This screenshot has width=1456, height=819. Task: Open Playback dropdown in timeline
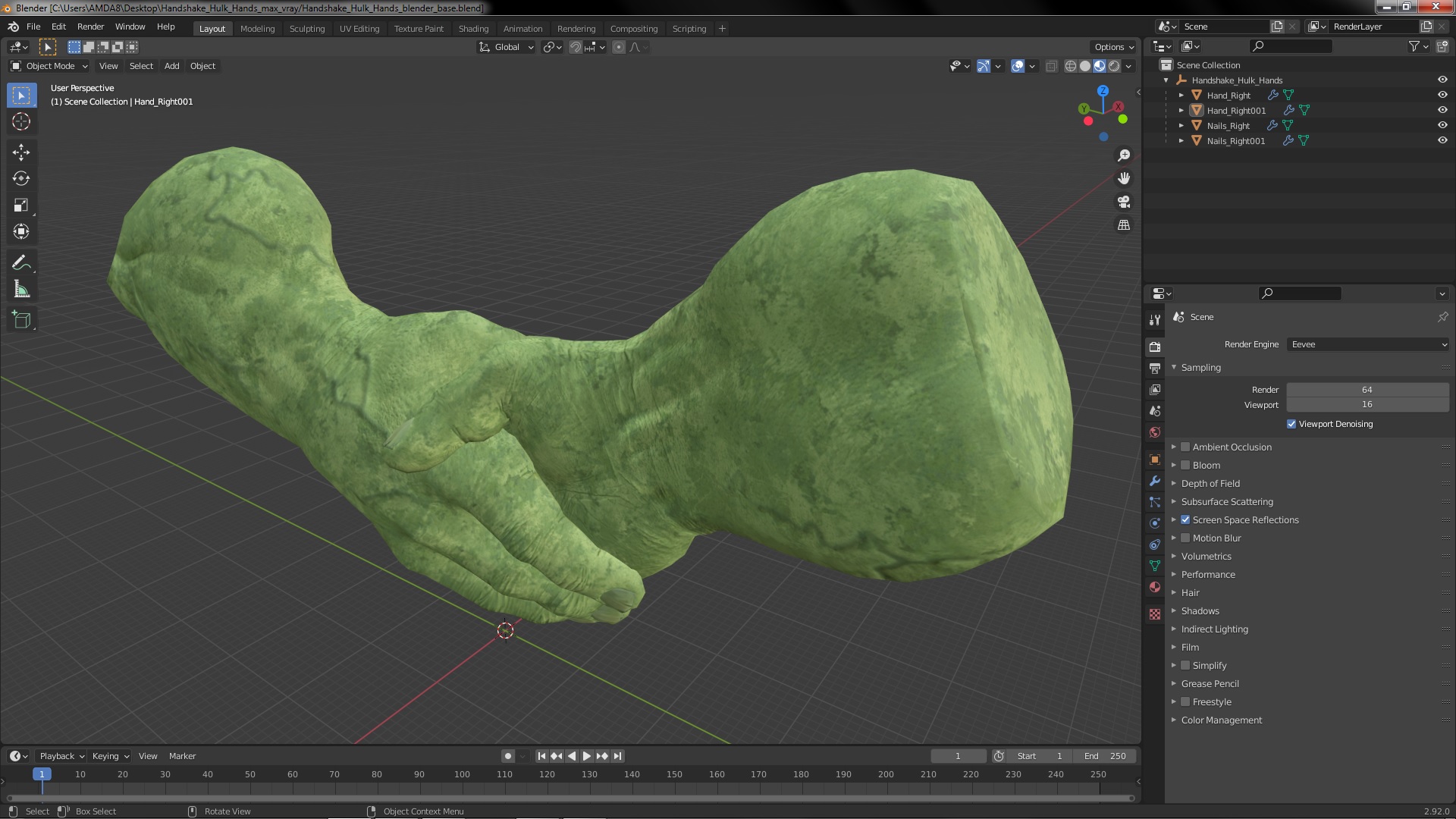61,756
